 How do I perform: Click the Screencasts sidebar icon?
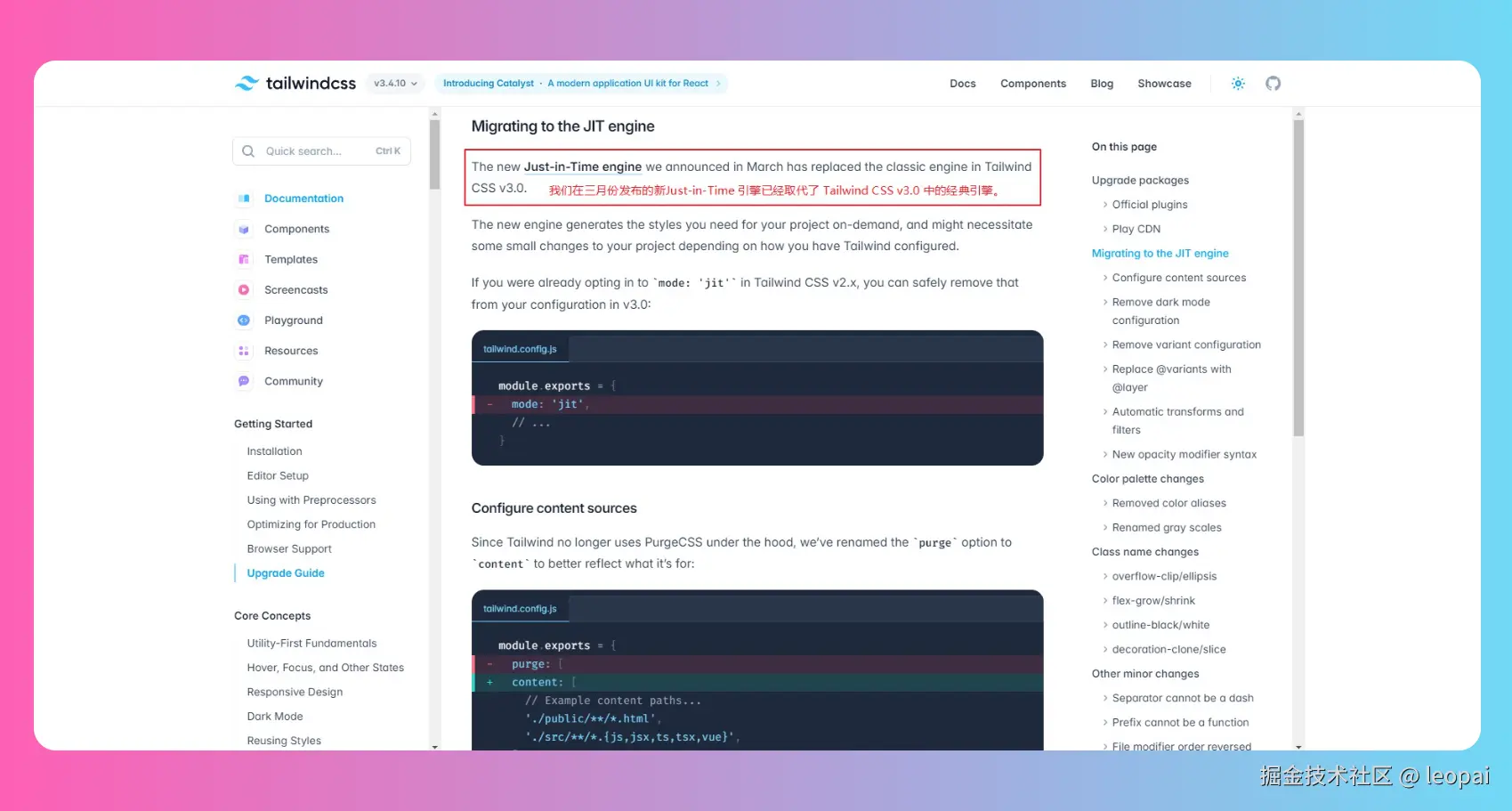pyautogui.click(x=244, y=289)
